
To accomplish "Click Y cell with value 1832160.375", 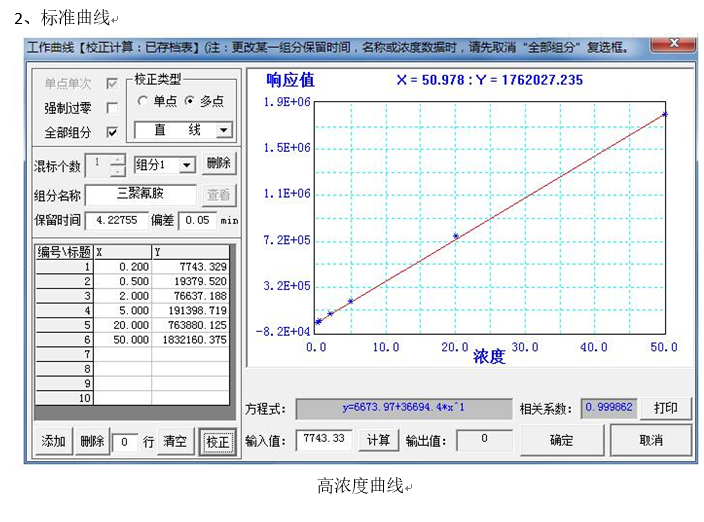I will point(190,340).
